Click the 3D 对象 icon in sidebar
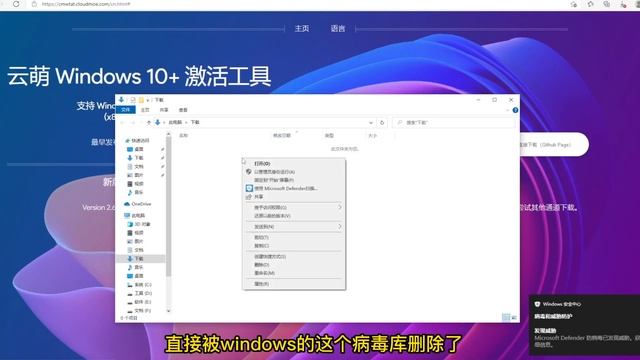 tap(130, 224)
